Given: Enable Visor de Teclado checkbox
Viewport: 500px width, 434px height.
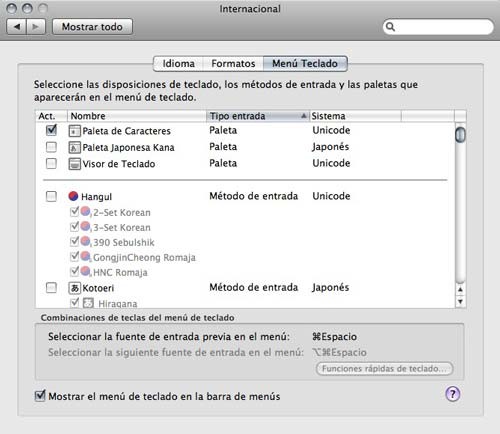Looking at the screenshot, I should point(51,163).
